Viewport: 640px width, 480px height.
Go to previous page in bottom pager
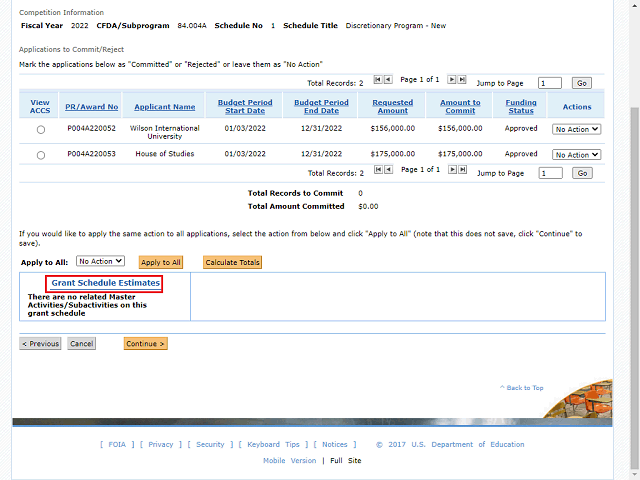tap(389, 169)
